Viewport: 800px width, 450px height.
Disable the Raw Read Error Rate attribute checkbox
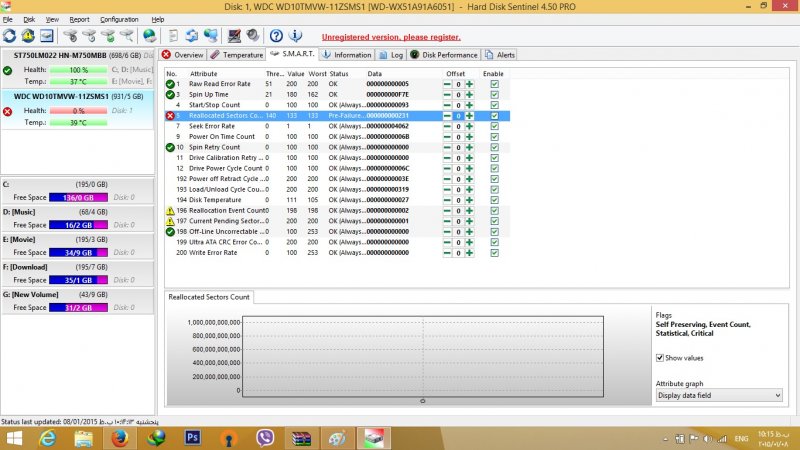coord(494,84)
